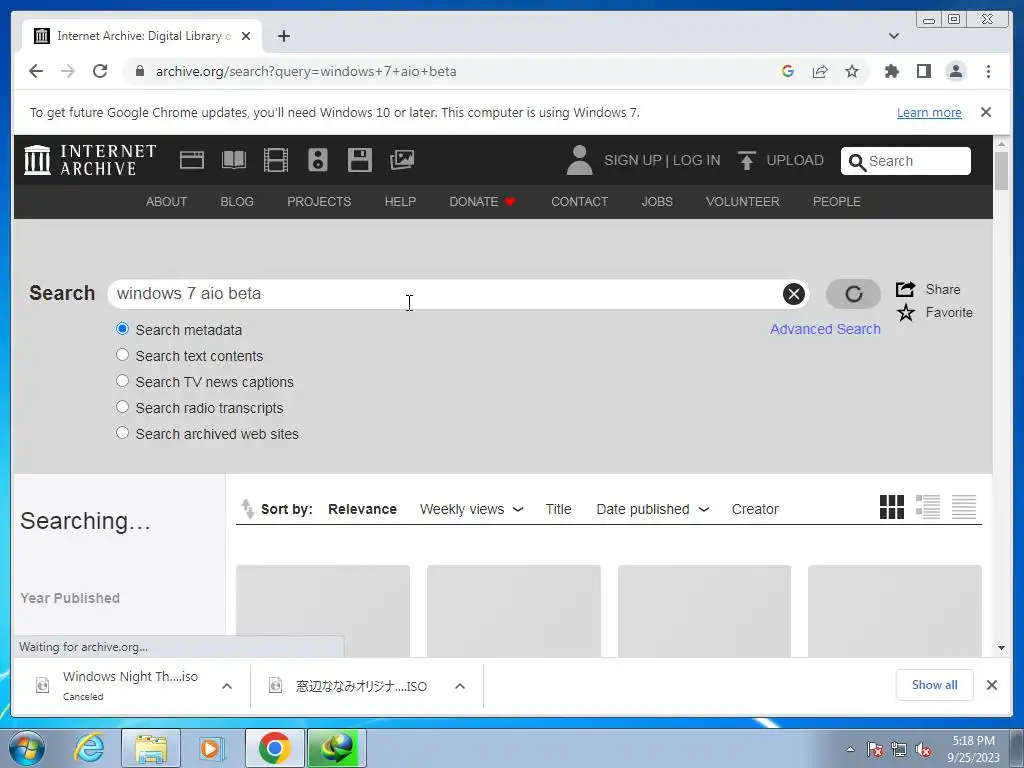Open the Software floppy disk icon
The height and width of the screenshot is (768, 1024).
click(359, 160)
